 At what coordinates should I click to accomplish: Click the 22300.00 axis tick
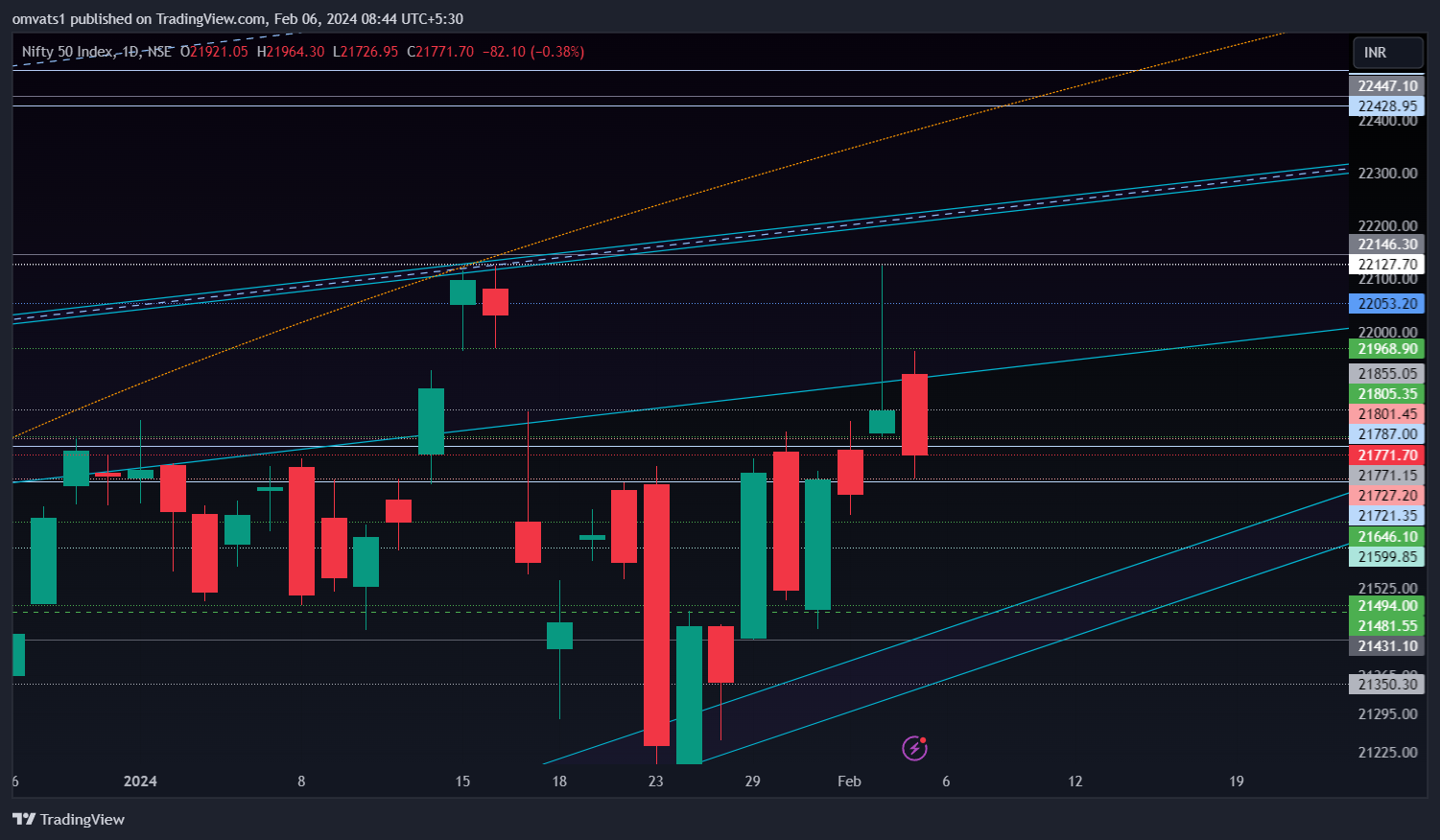tap(1387, 174)
